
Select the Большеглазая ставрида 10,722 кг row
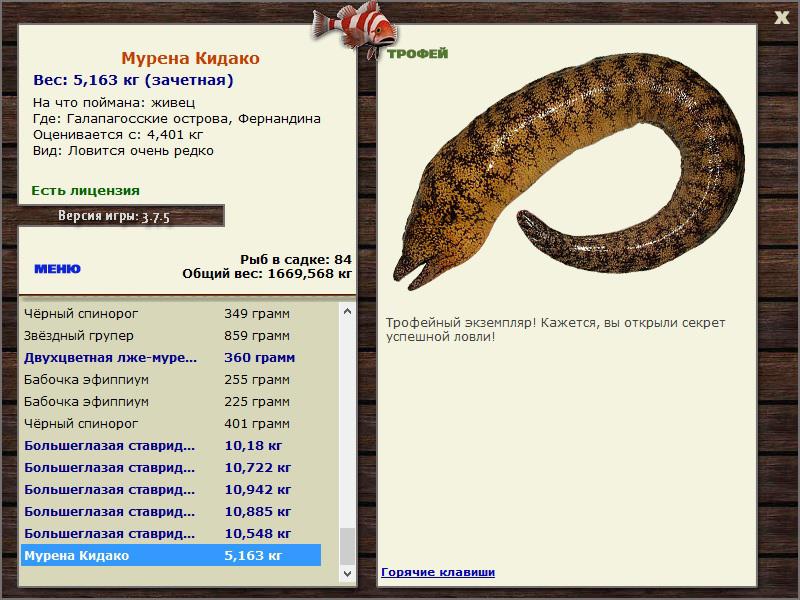click(x=171, y=467)
